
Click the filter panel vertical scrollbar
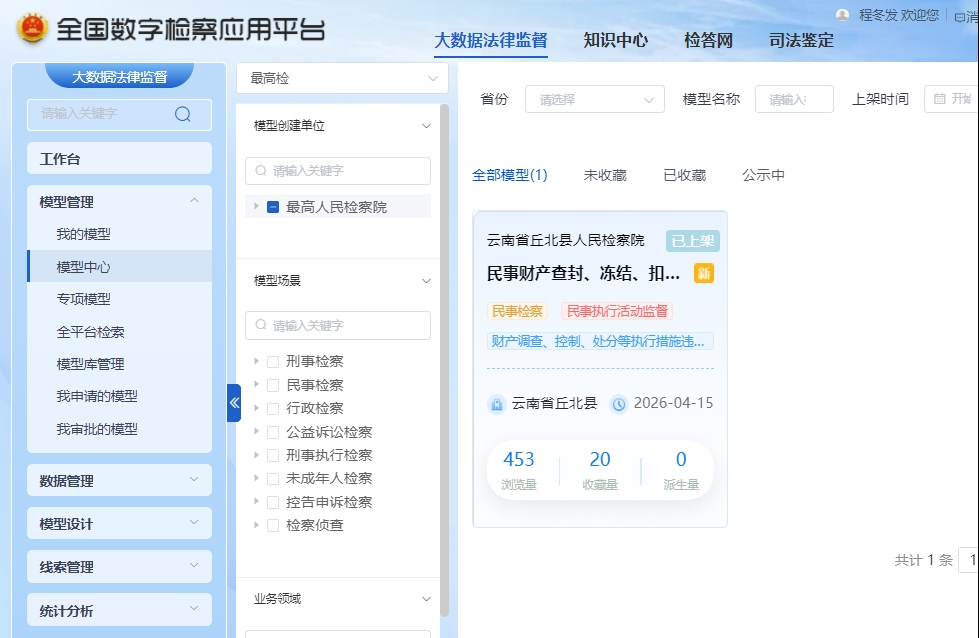click(x=445, y=360)
